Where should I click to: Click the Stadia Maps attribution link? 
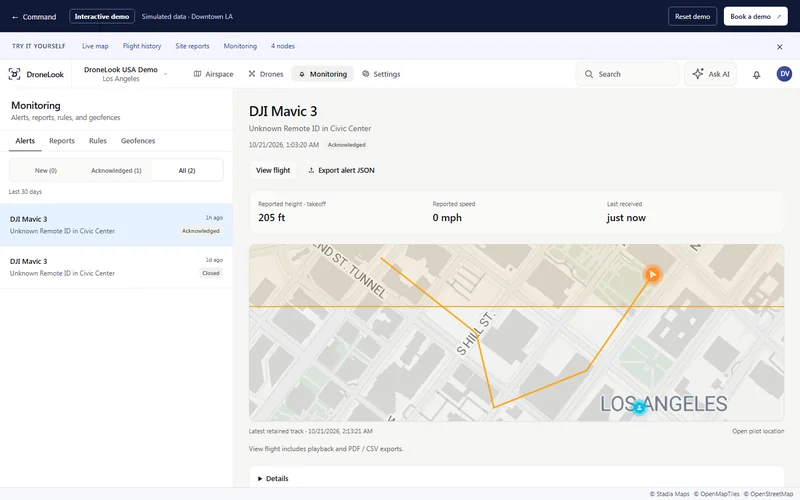[x=669, y=494]
